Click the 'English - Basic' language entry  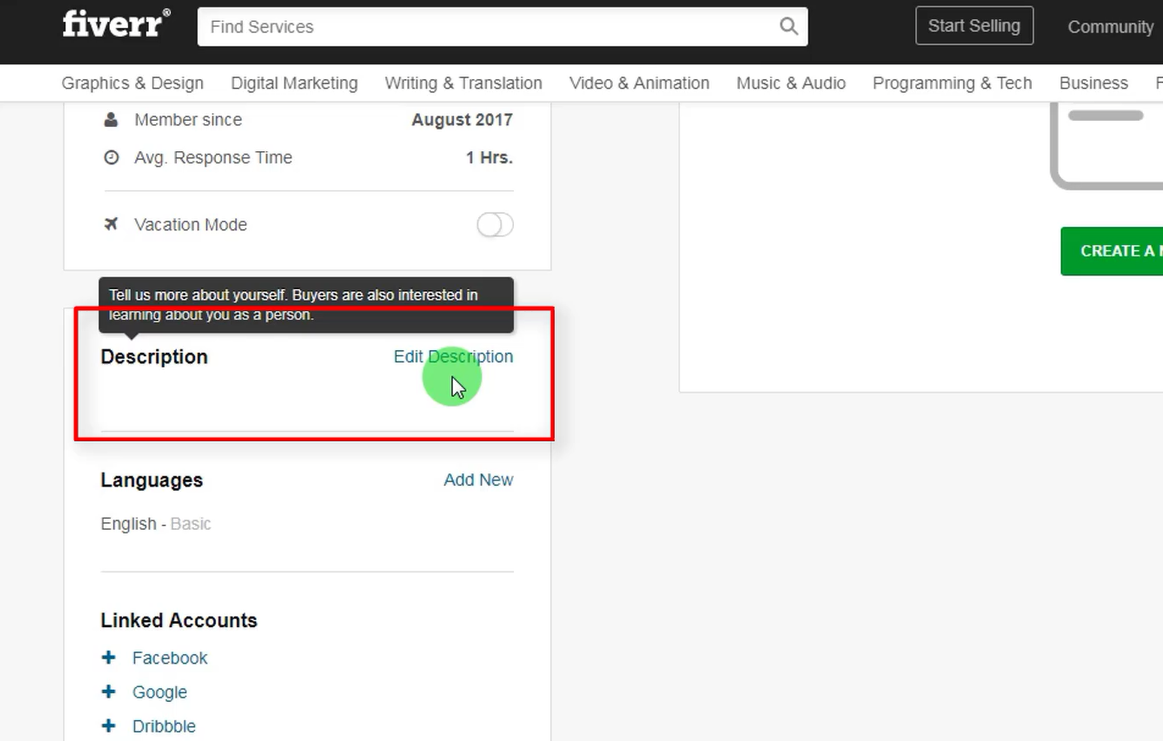coord(156,524)
